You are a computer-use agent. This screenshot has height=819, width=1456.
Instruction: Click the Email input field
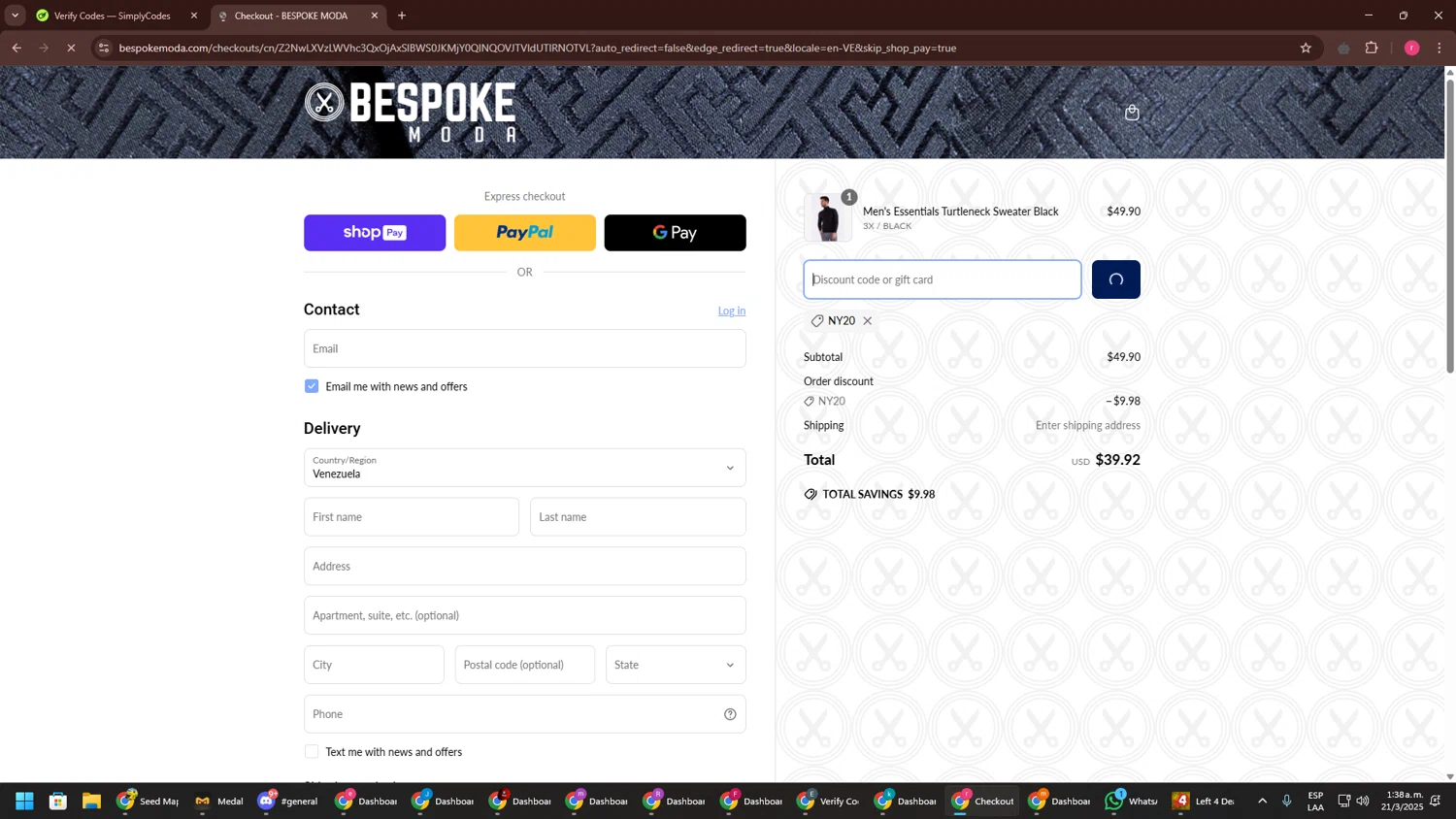tap(524, 348)
